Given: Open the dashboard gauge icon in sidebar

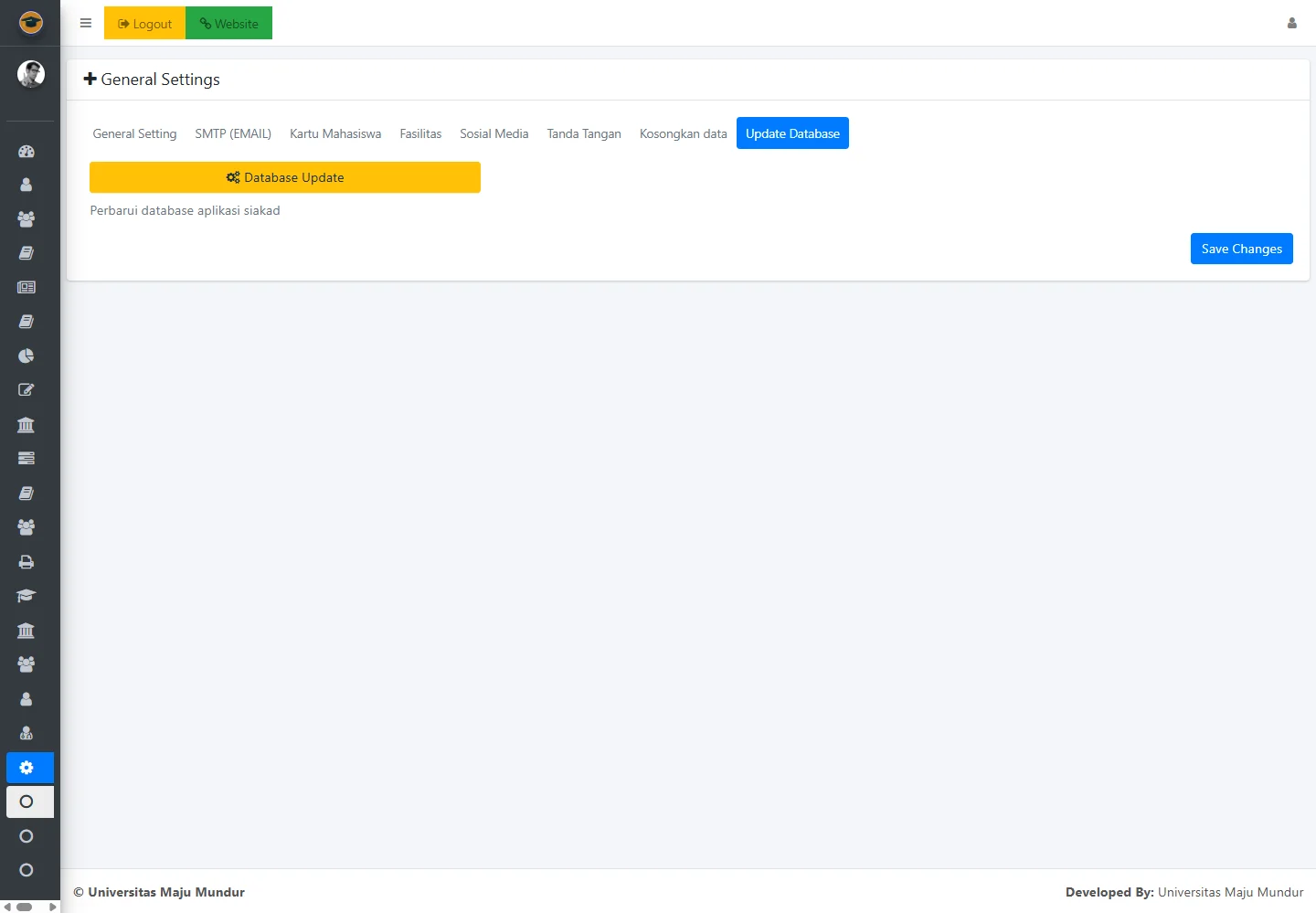Looking at the screenshot, I should click(x=27, y=152).
